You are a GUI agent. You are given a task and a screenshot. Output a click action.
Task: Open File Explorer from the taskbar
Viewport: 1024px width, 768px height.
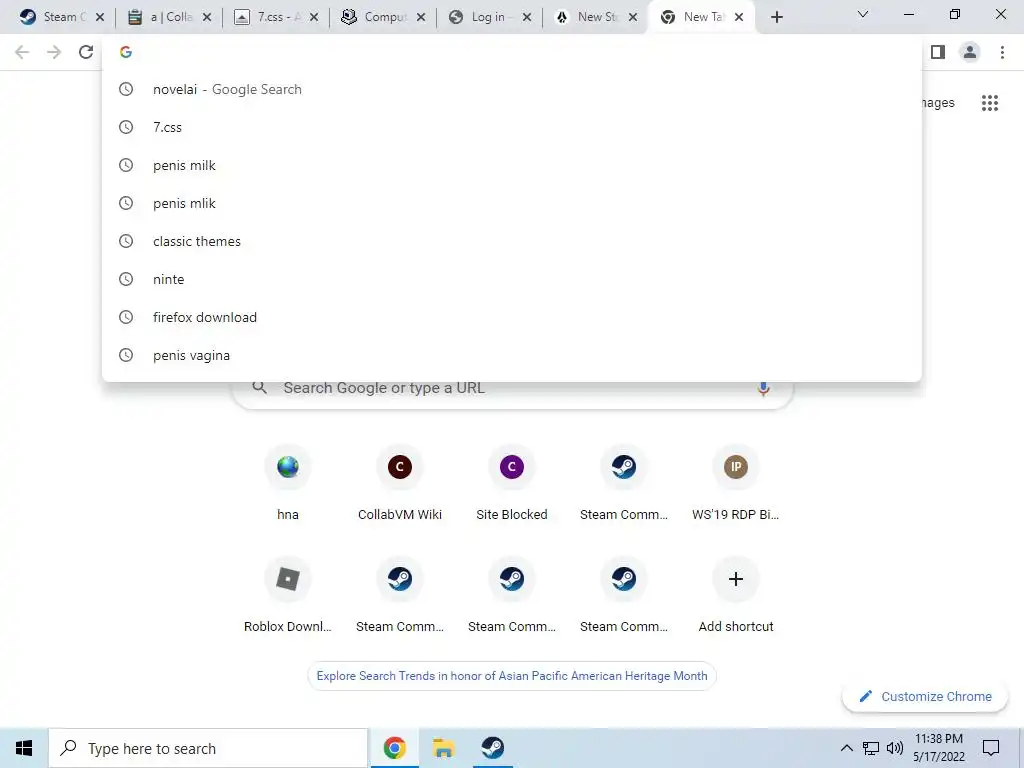coord(443,748)
